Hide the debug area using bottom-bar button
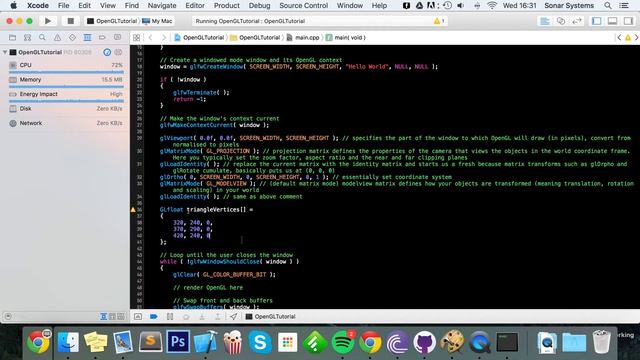640x360 pixels. click(x=138, y=316)
